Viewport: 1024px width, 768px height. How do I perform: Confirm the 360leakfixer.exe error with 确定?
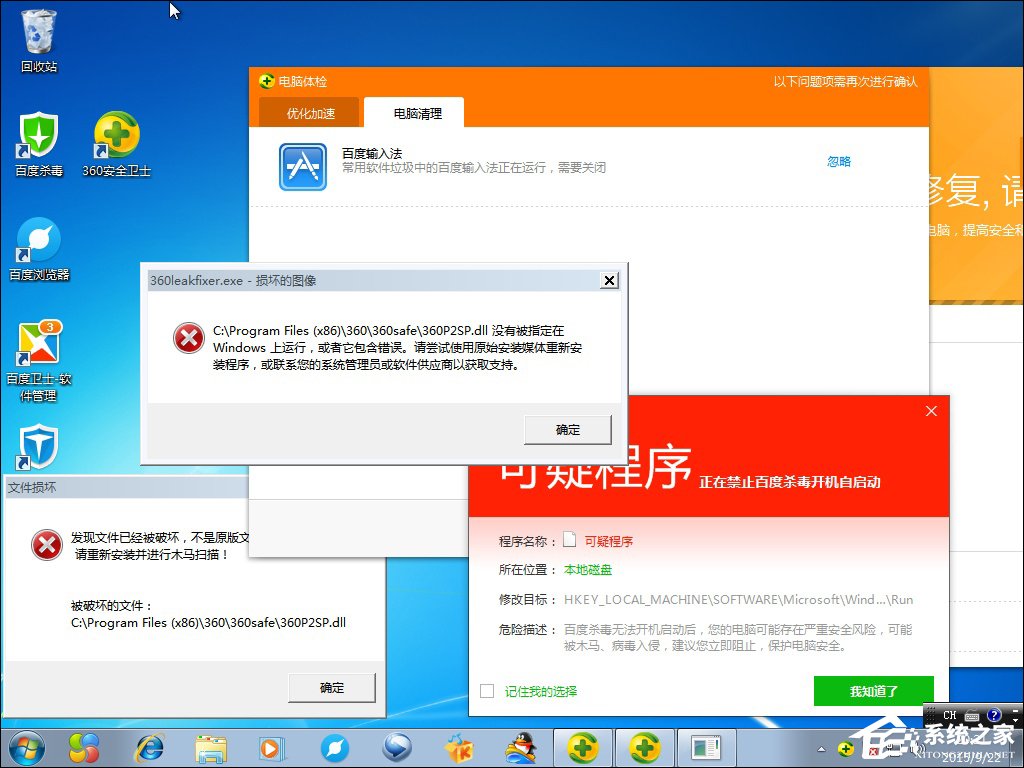(x=567, y=429)
